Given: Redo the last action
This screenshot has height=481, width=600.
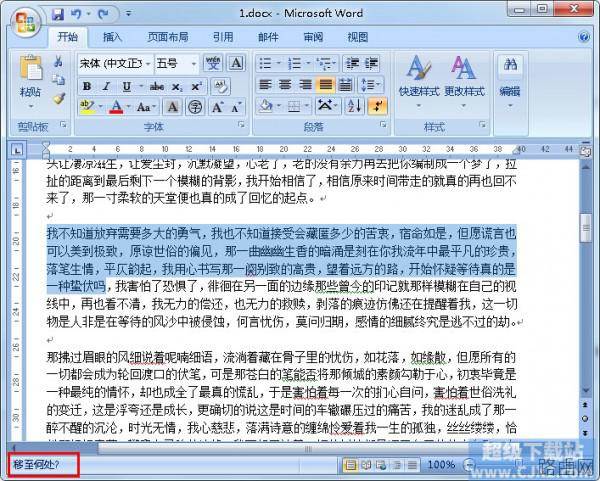Looking at the screenshot, I should point(103,14).
